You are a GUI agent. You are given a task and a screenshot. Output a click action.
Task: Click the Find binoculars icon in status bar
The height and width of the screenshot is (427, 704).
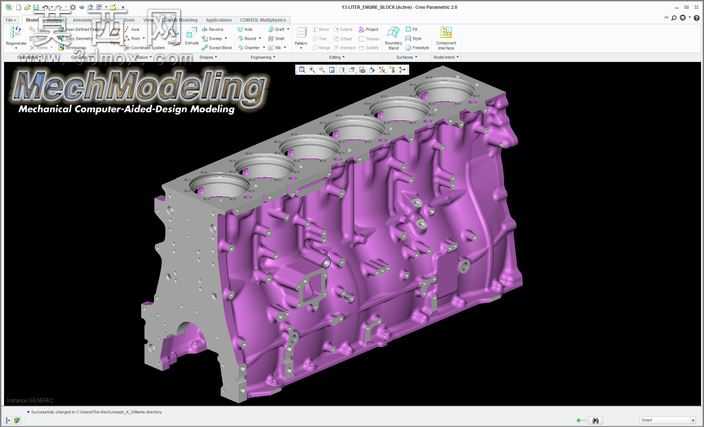[x=595, y=420]
